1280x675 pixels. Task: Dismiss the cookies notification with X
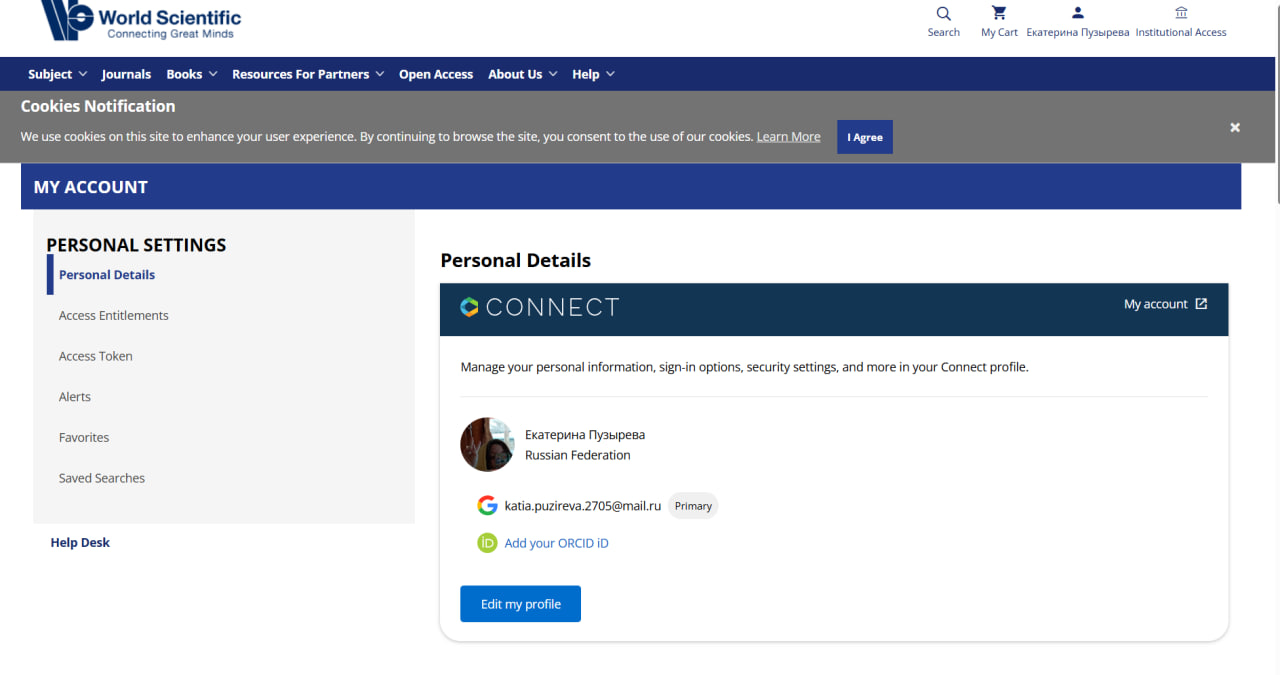[x=1235, y=127]
